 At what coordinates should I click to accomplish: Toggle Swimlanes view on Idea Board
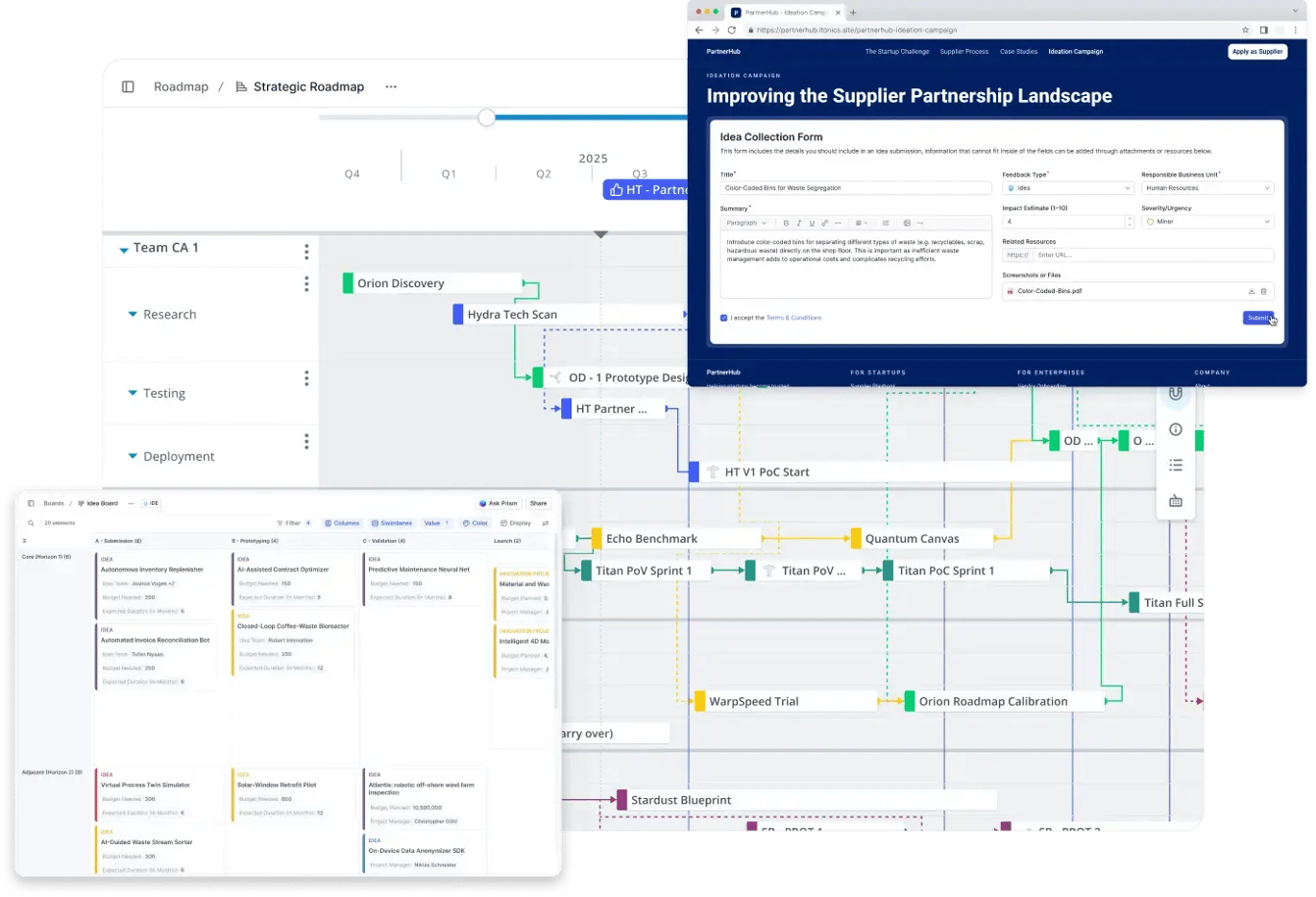point(391,523)
